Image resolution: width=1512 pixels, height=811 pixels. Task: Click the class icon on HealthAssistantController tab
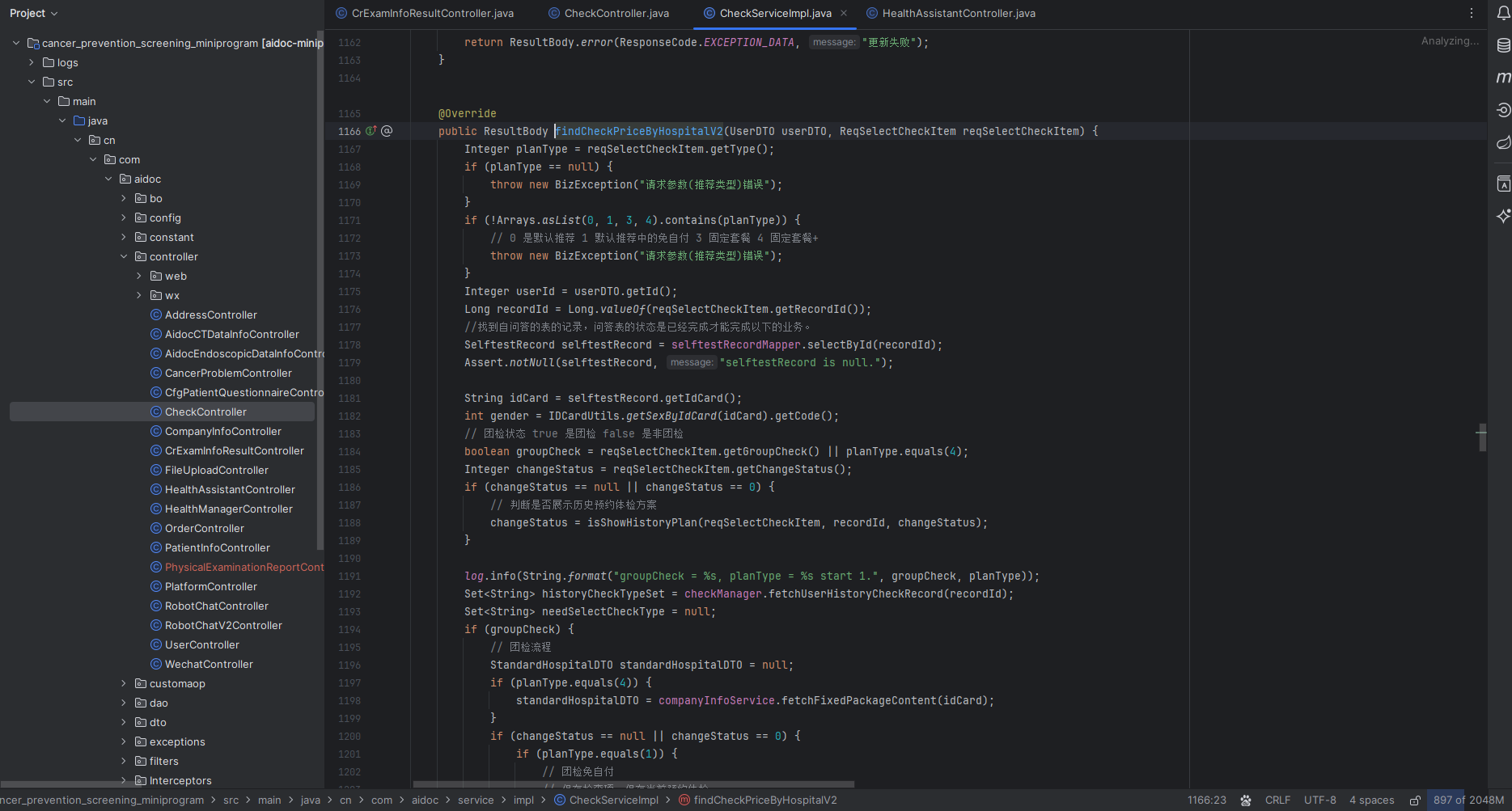[x=872, y=13]
